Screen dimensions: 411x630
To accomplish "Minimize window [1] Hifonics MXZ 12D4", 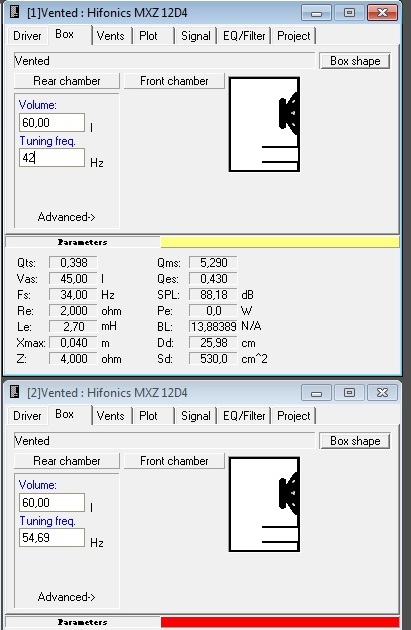I will tap(316, 13).
